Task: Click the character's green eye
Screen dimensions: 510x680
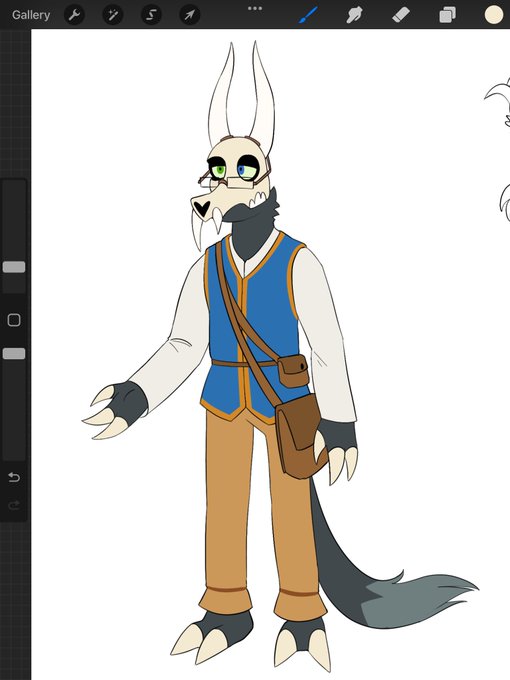Action: tap(220, 170)
